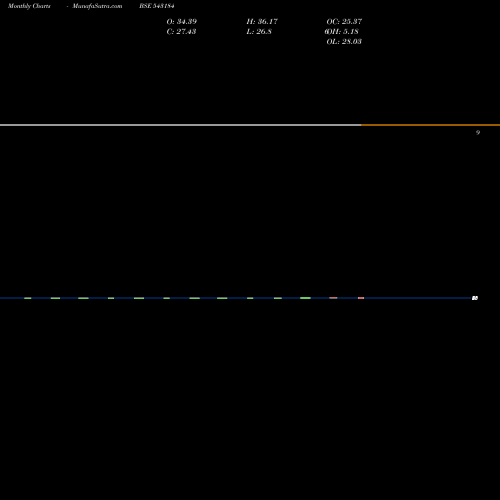500x500 pixels.
Task: Click the orange segment of the horizontal line
Action: tap(430, 125)
